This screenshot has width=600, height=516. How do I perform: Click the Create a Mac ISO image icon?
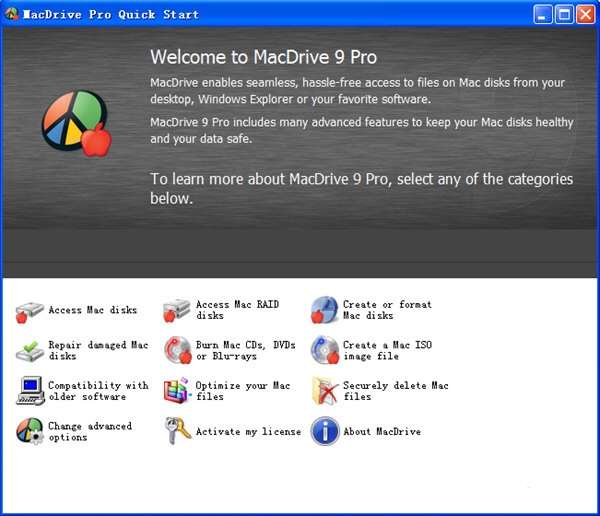(325, 350)
